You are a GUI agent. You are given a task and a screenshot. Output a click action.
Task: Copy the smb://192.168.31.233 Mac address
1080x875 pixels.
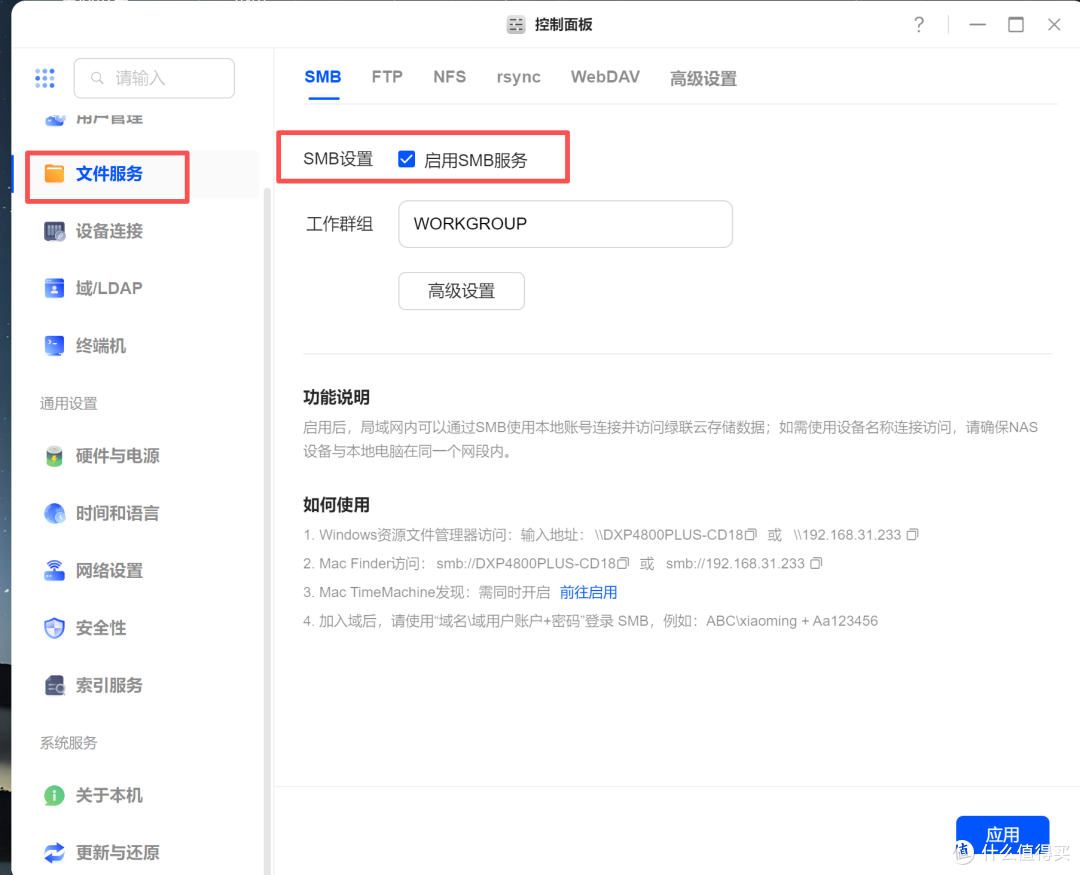[816, 563]
